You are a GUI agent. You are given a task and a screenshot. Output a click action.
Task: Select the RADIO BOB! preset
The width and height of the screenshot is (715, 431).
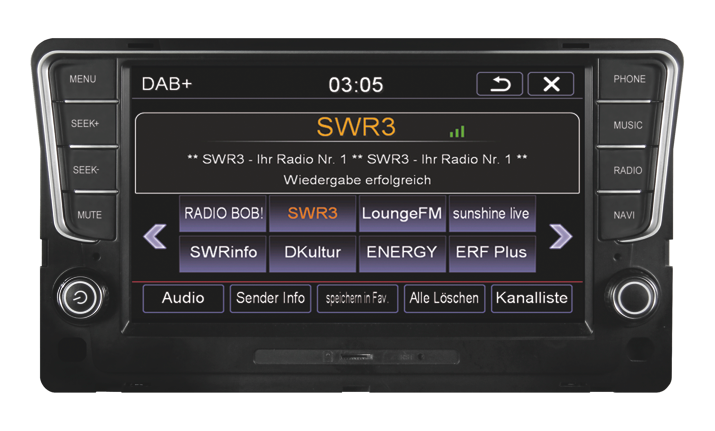point(223,213)
